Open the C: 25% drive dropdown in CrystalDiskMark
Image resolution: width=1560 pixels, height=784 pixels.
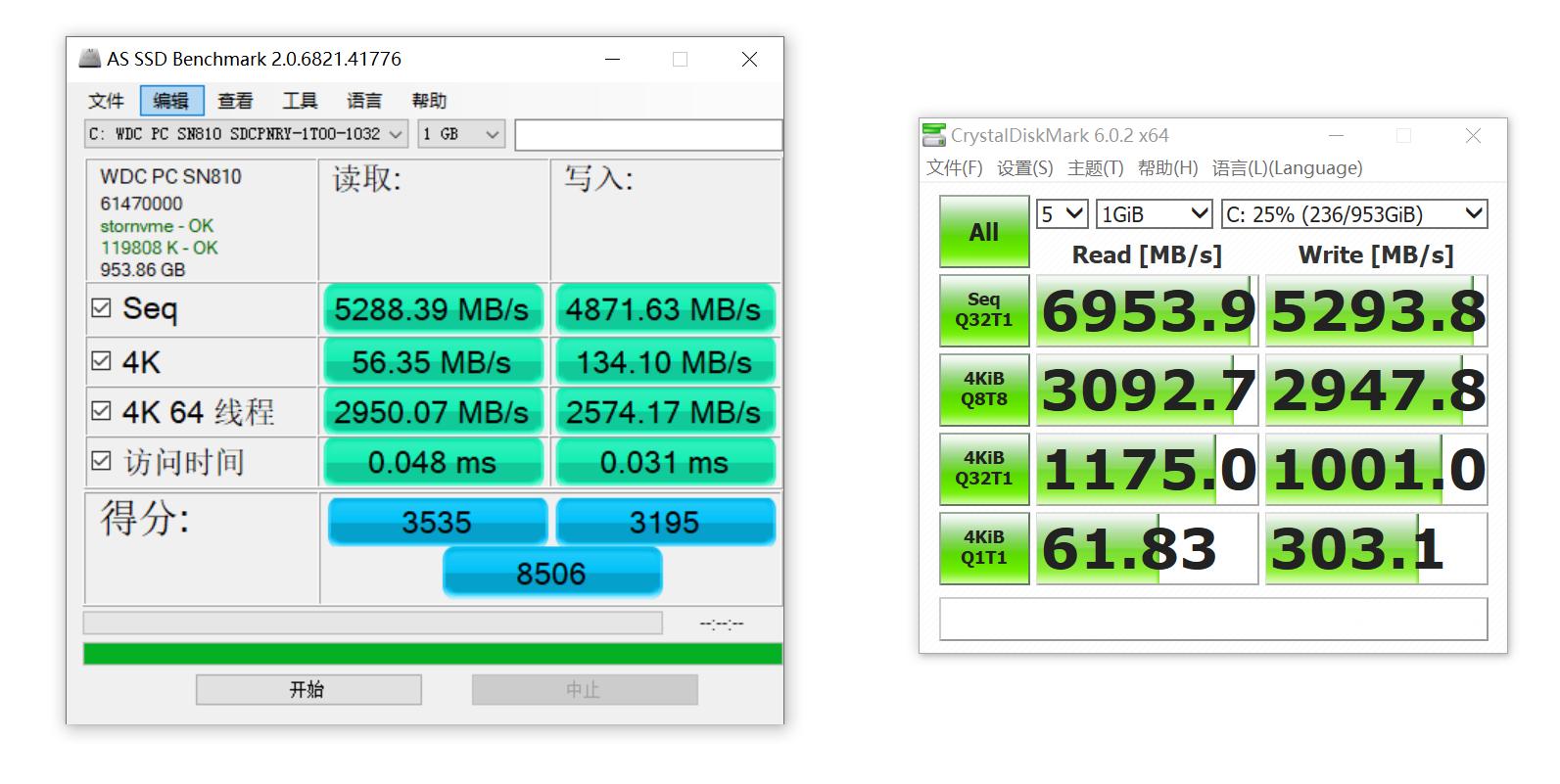pyautogui.click(x=1354, y=214)
